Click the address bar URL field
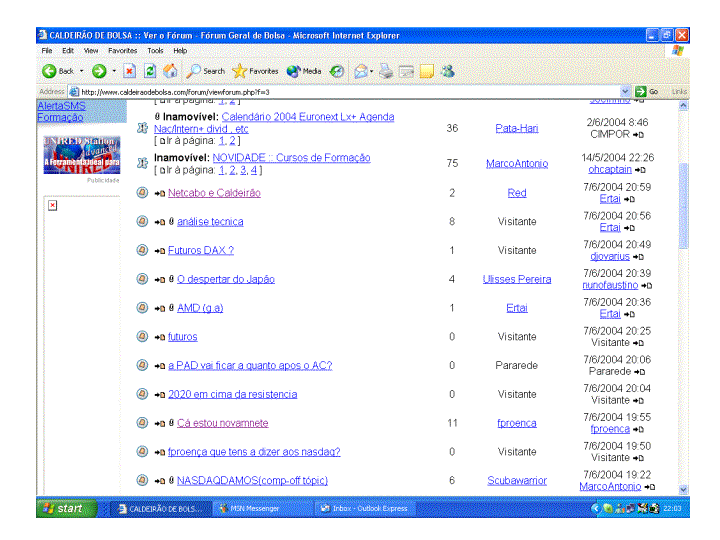720x540 pixels. pyautogui.click(x=340, y=92)
